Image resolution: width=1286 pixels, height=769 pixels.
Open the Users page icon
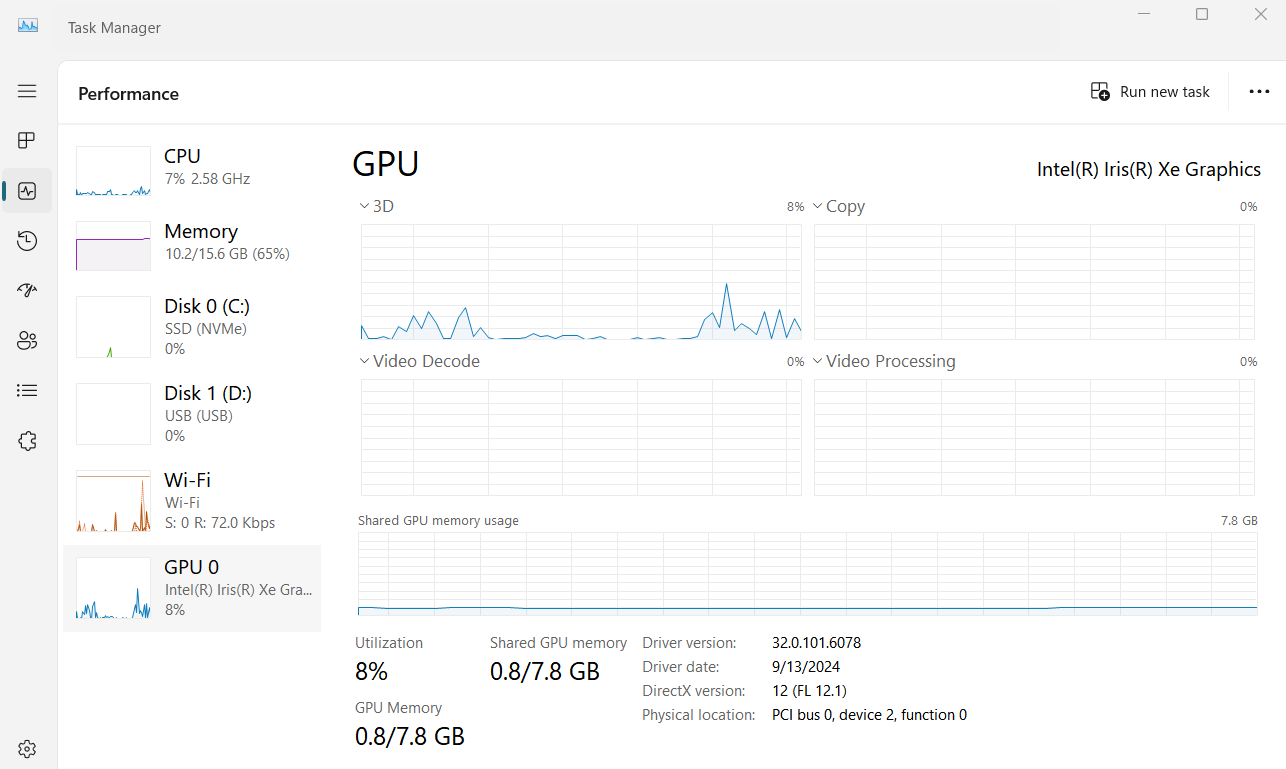point(27,341)
